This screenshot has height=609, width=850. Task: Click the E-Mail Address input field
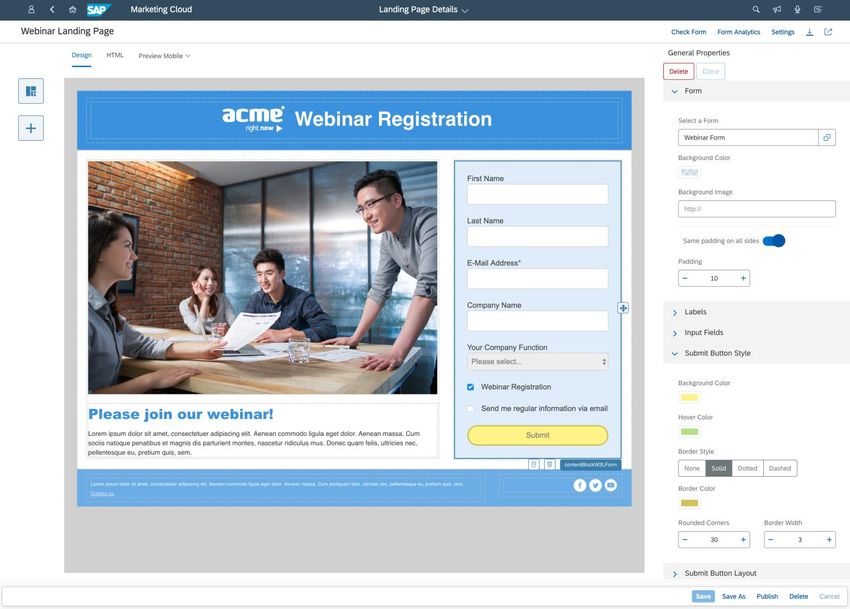[537, 278]
